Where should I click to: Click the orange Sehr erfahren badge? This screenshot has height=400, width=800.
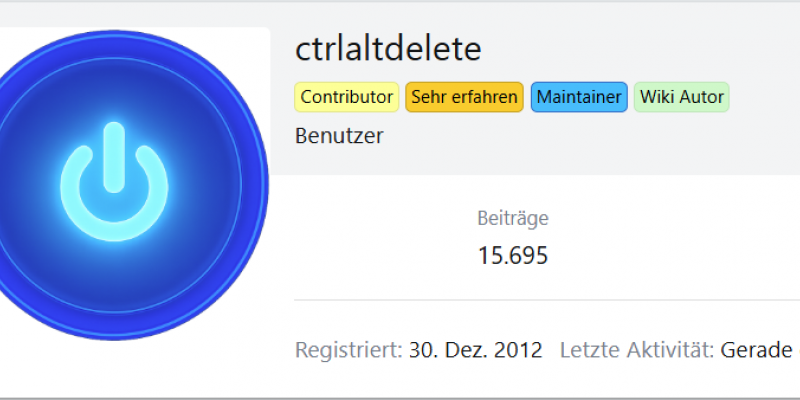point(464,97)
